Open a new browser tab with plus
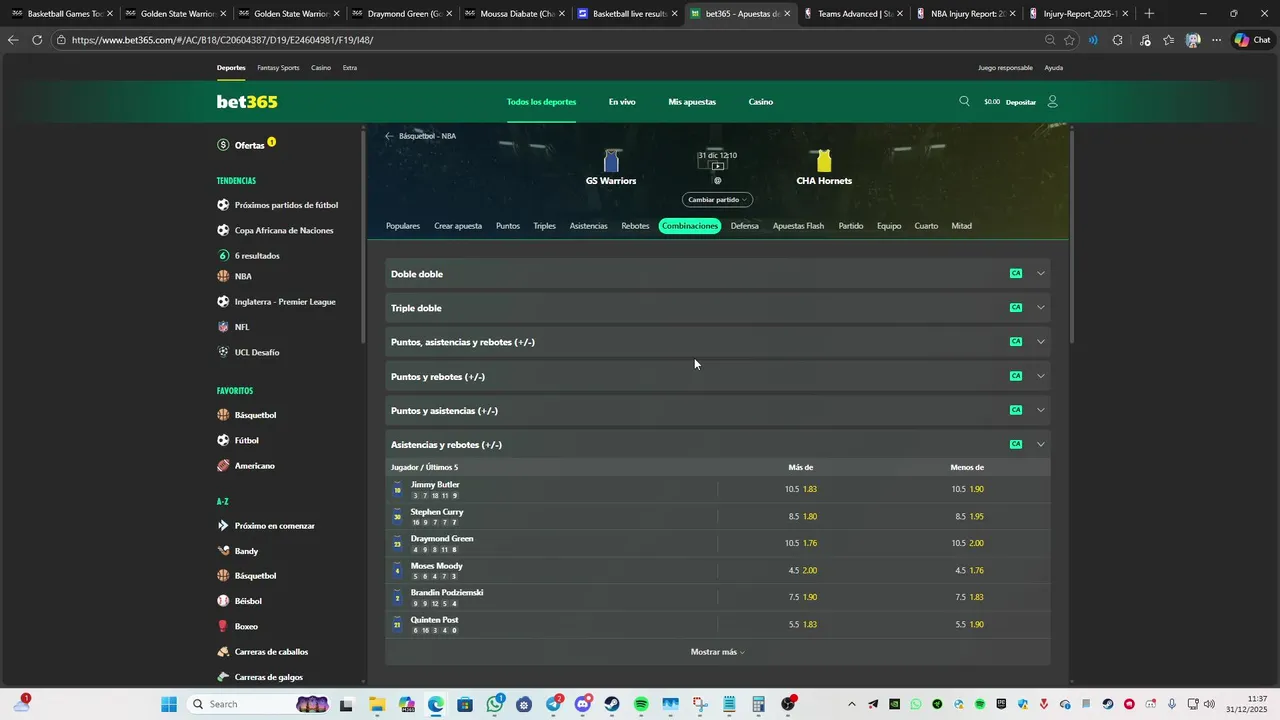 coord(1149,14)
